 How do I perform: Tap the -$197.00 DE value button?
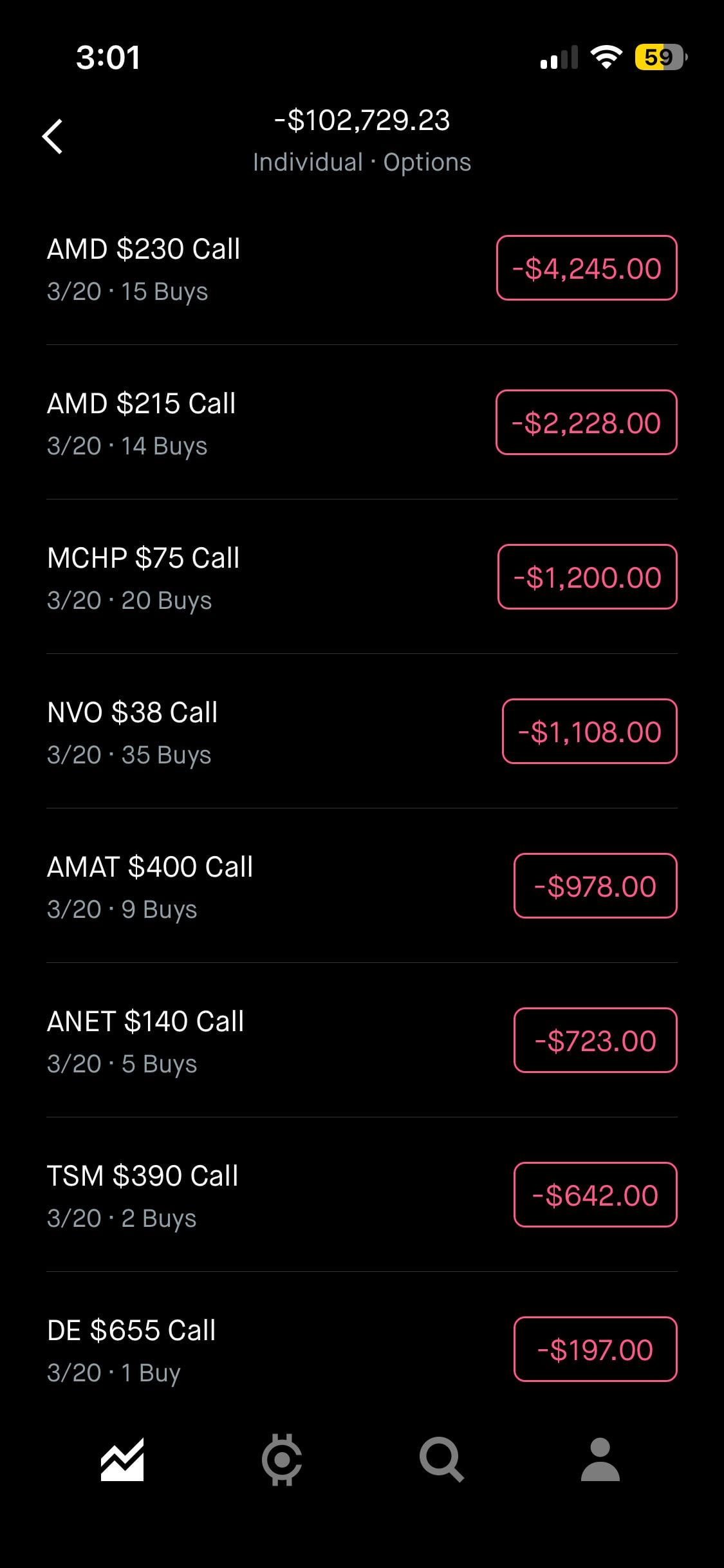(595, 1349)
